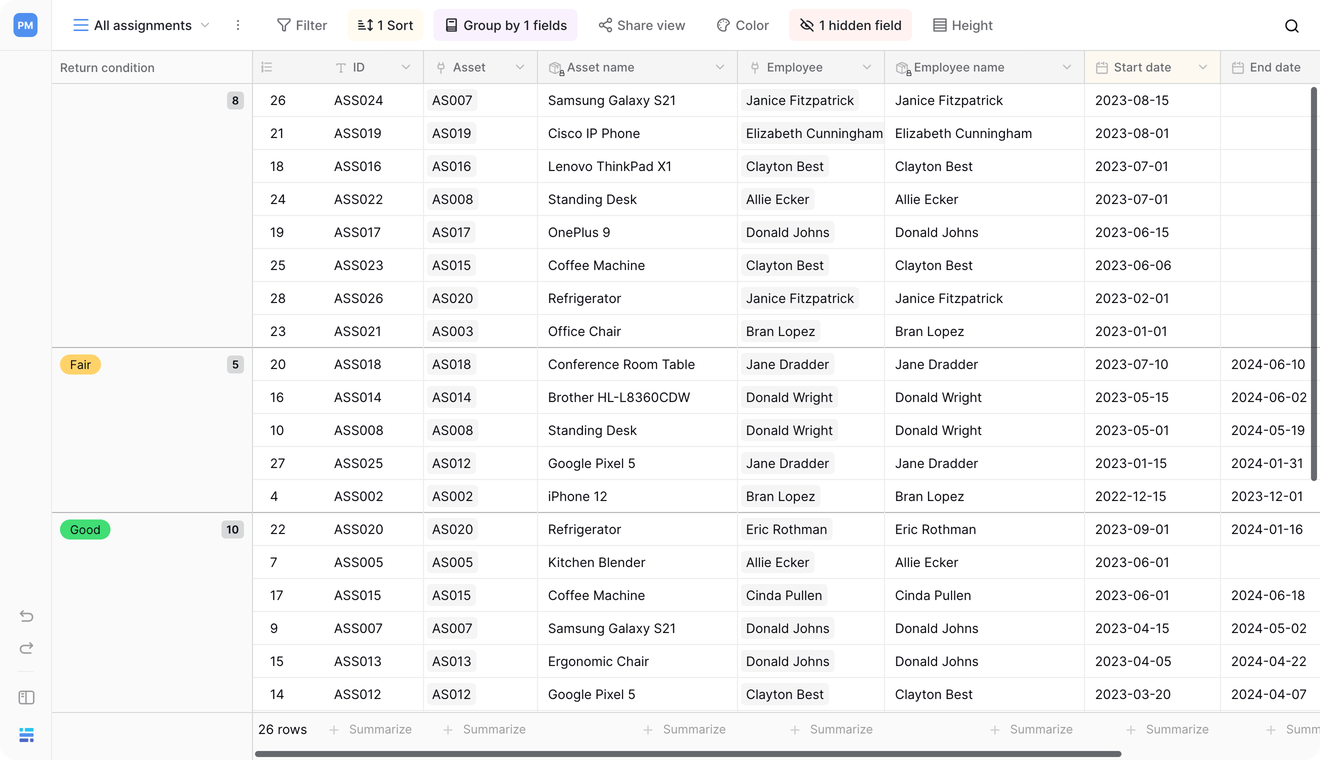
Task: Select the Ergonomic Chair cell
Action: coord(637,661)
